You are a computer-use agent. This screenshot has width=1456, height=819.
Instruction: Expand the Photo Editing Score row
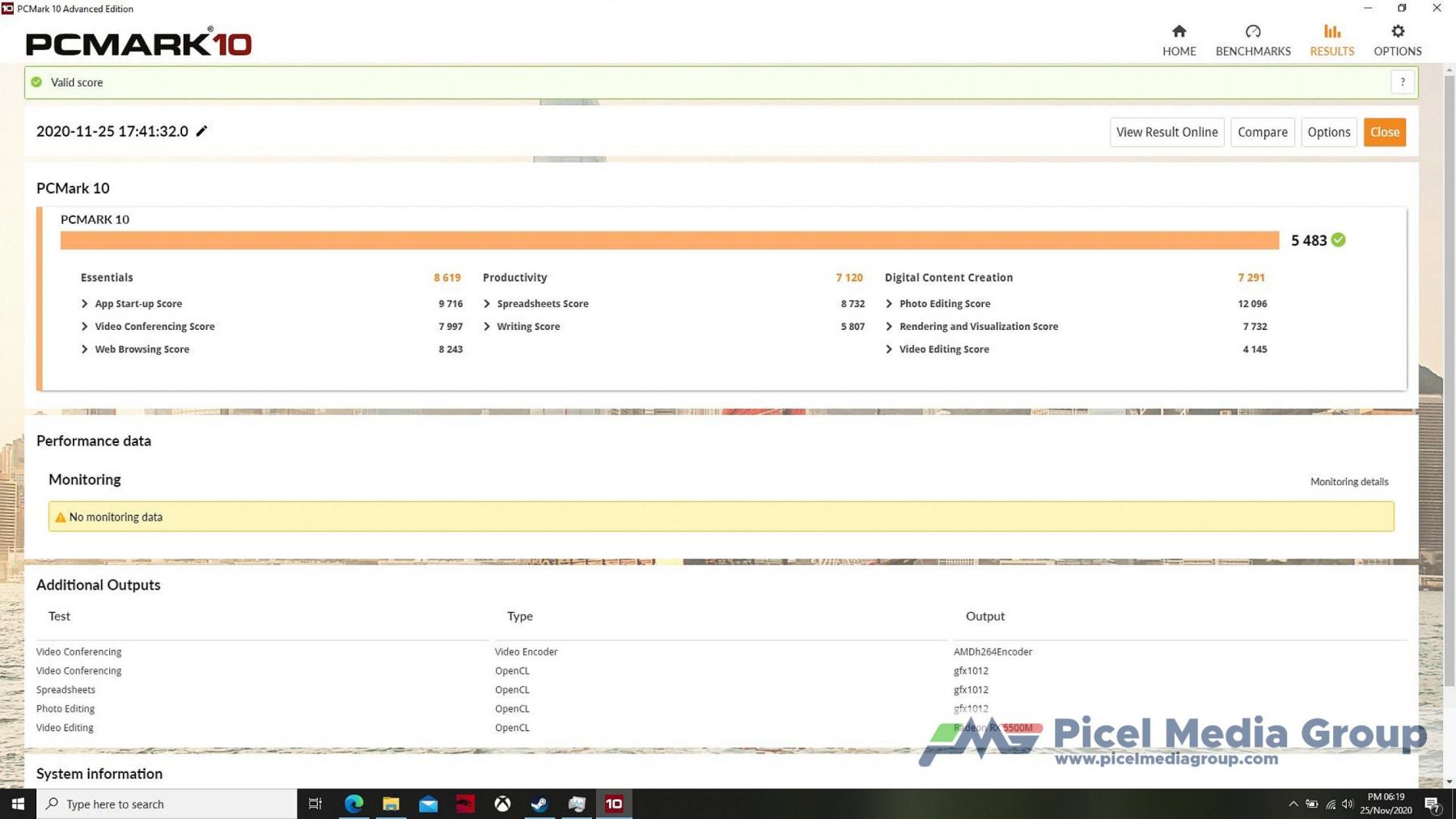coord(889,304)
